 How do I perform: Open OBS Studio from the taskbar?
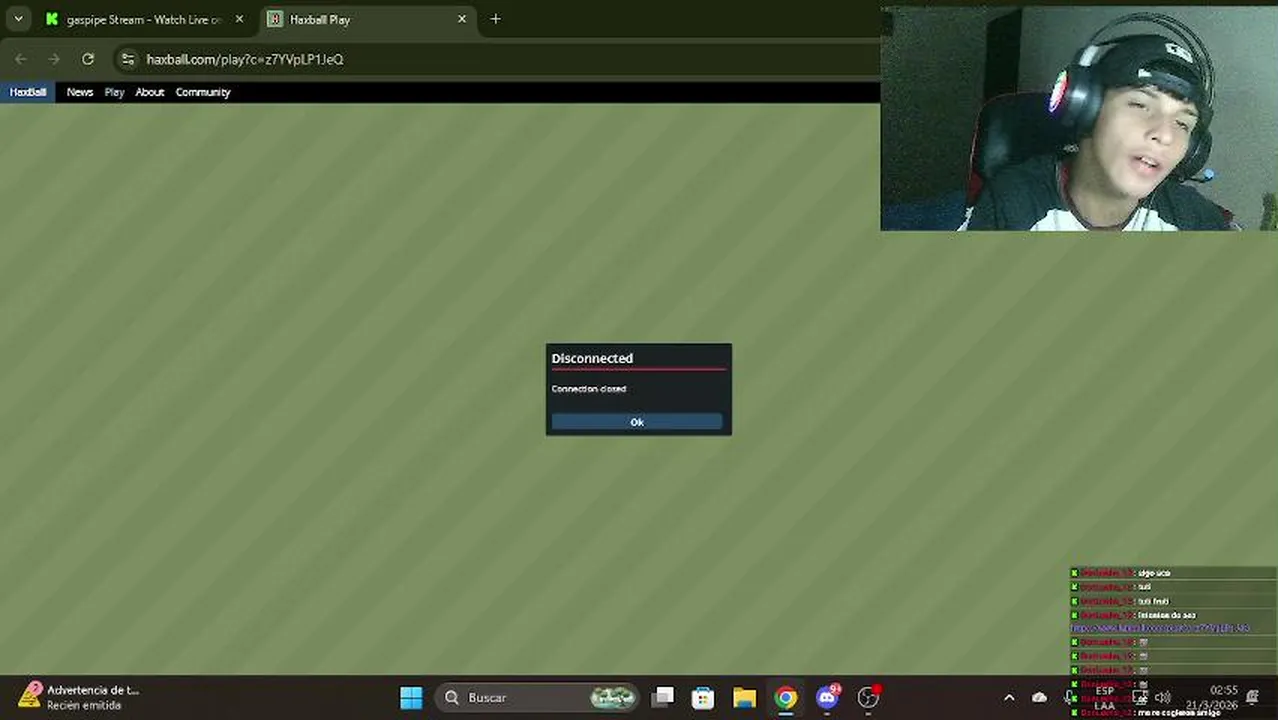click(x=868, y=697)
